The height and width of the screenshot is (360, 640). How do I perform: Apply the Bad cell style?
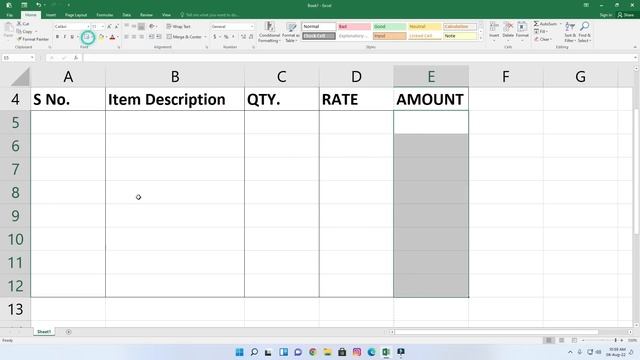point(354,27)
